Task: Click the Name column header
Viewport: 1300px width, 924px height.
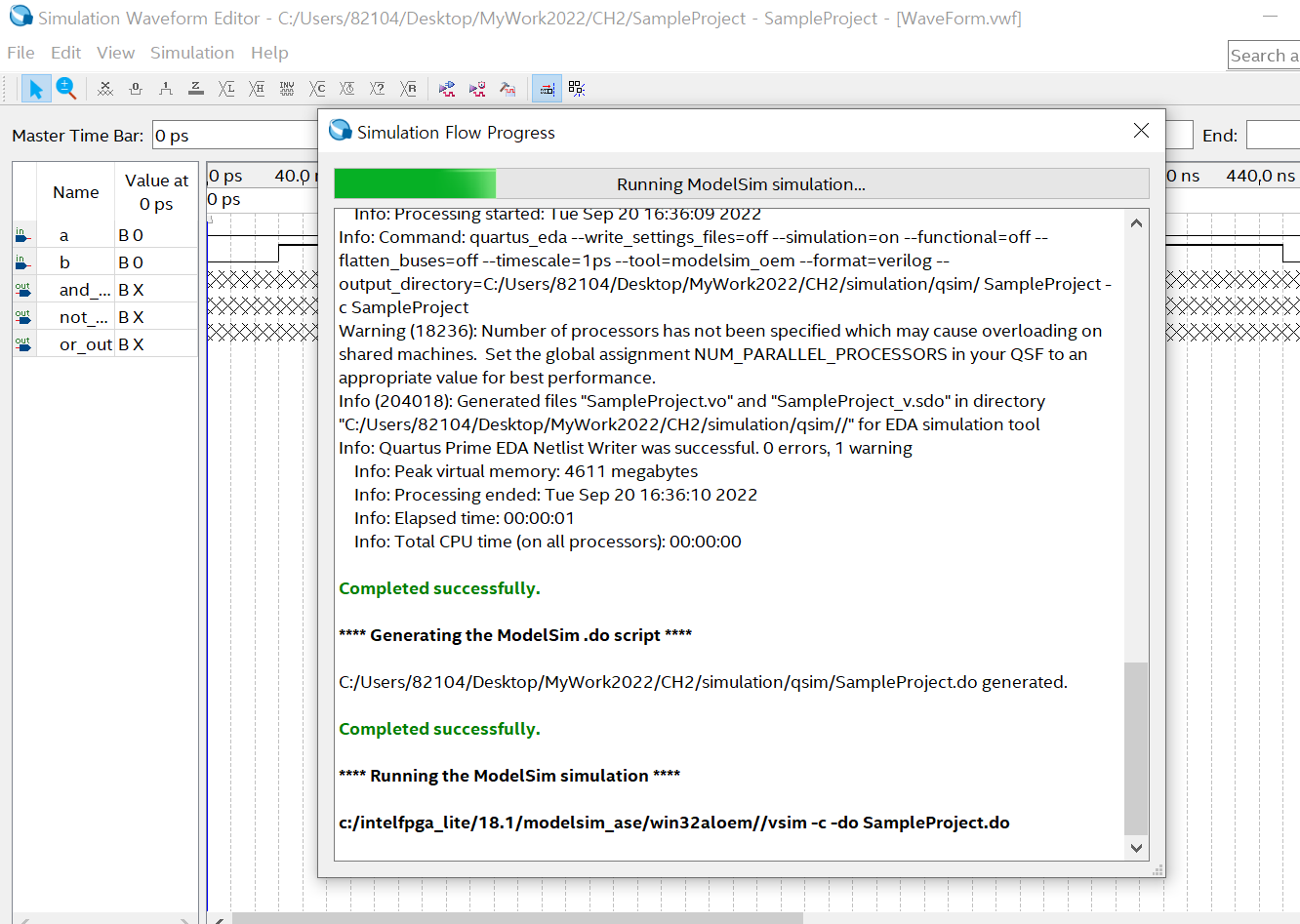Action: [x=76, y=192]
